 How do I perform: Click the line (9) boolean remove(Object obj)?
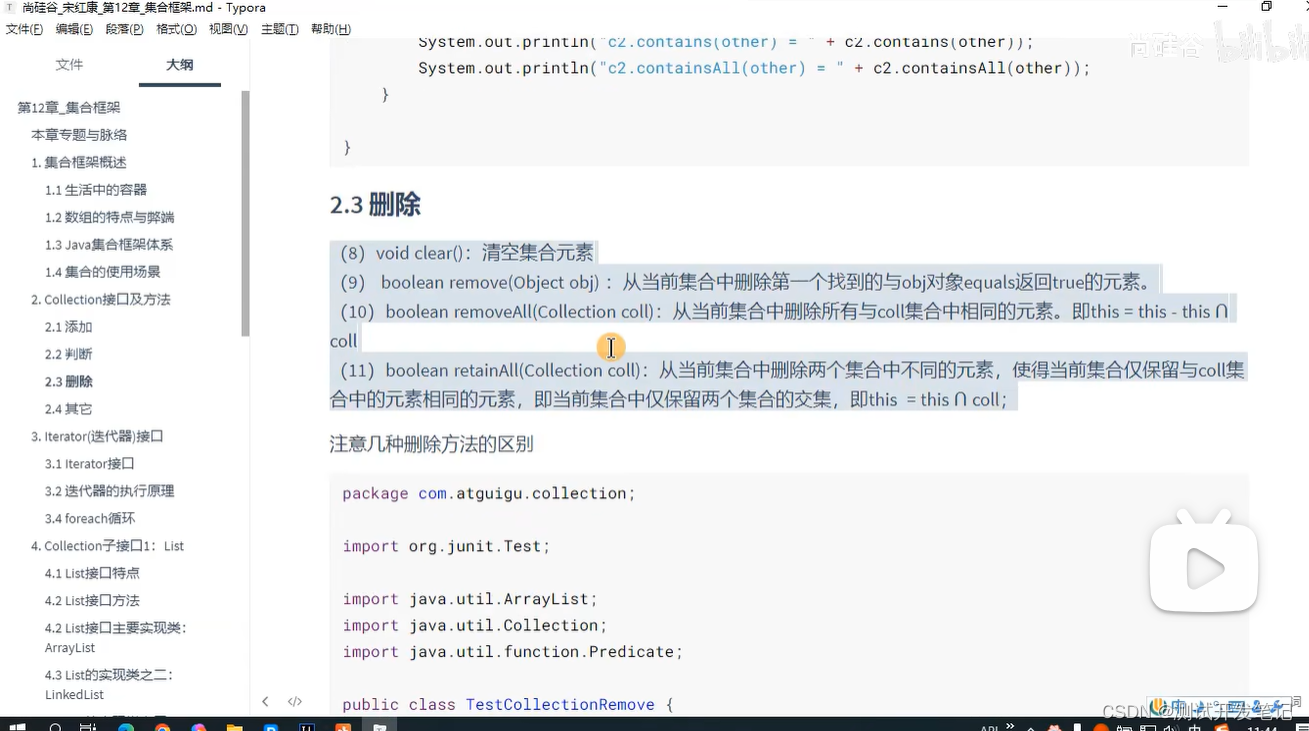[747, 283]
